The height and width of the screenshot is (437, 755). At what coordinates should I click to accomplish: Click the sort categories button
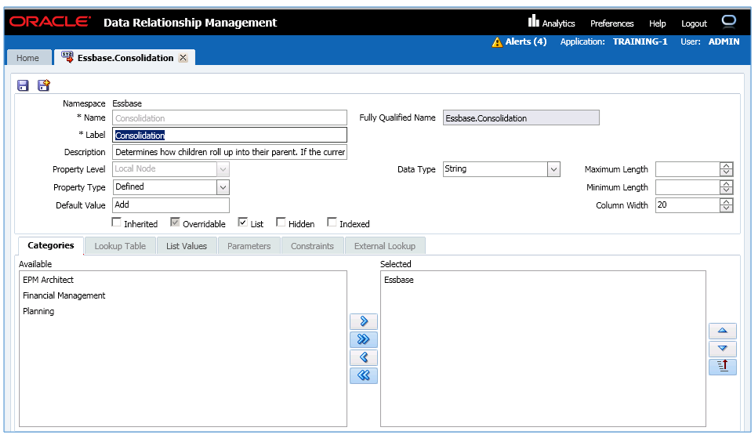point(722,367)
